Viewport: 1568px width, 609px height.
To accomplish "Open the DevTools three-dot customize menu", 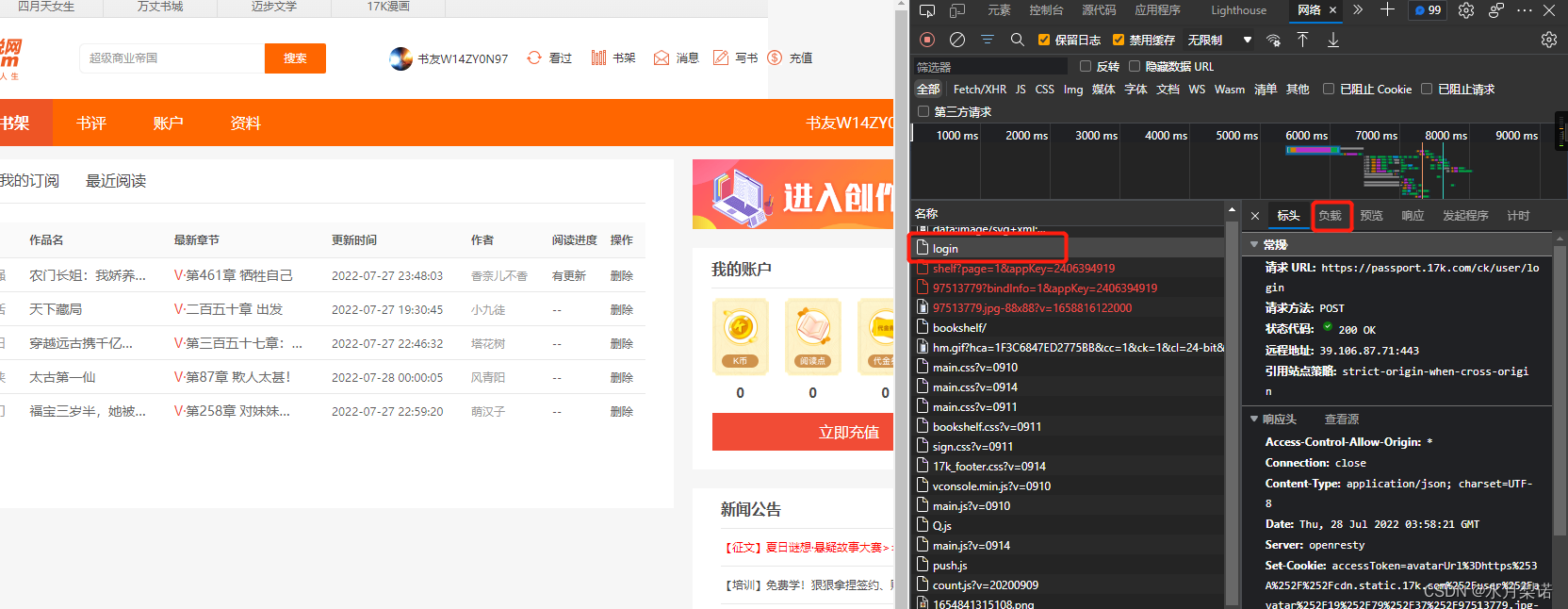I will pos(1525,10).
